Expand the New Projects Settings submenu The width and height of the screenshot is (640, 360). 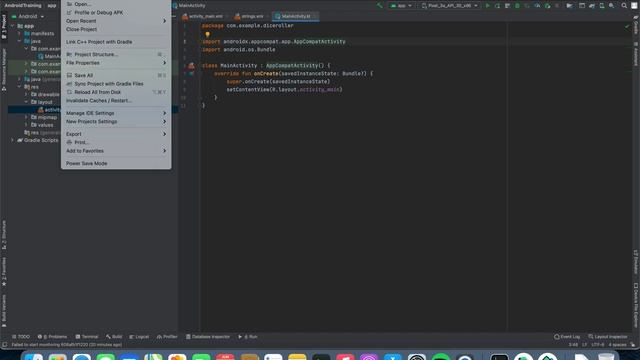[116, 122]
